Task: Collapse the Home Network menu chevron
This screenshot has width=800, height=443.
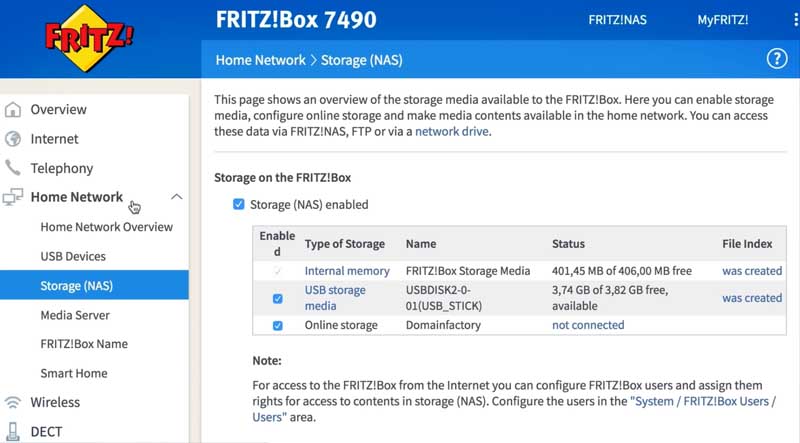Action: click(x=177, y=197)
